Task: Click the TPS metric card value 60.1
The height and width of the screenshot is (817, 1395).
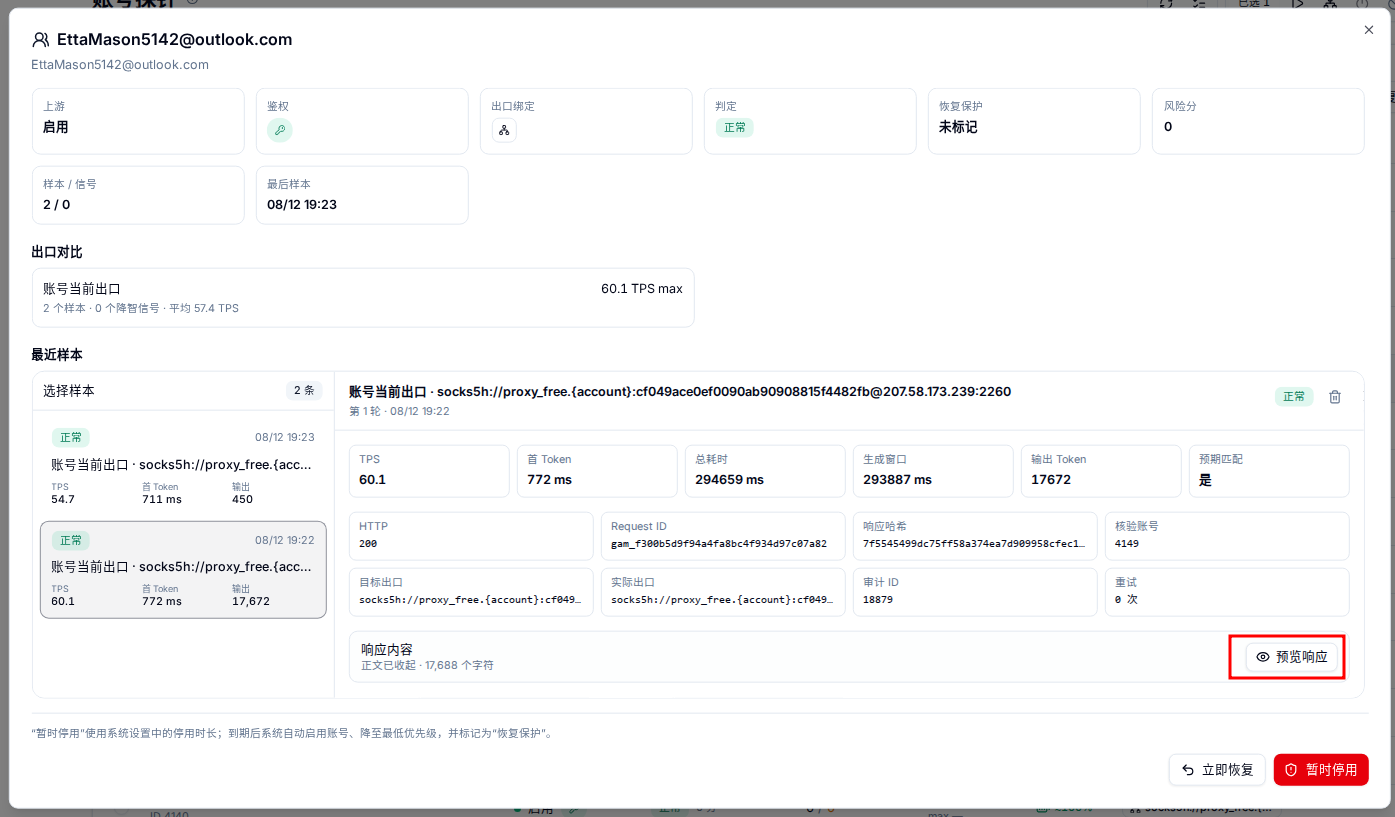Action: point(372,480)
